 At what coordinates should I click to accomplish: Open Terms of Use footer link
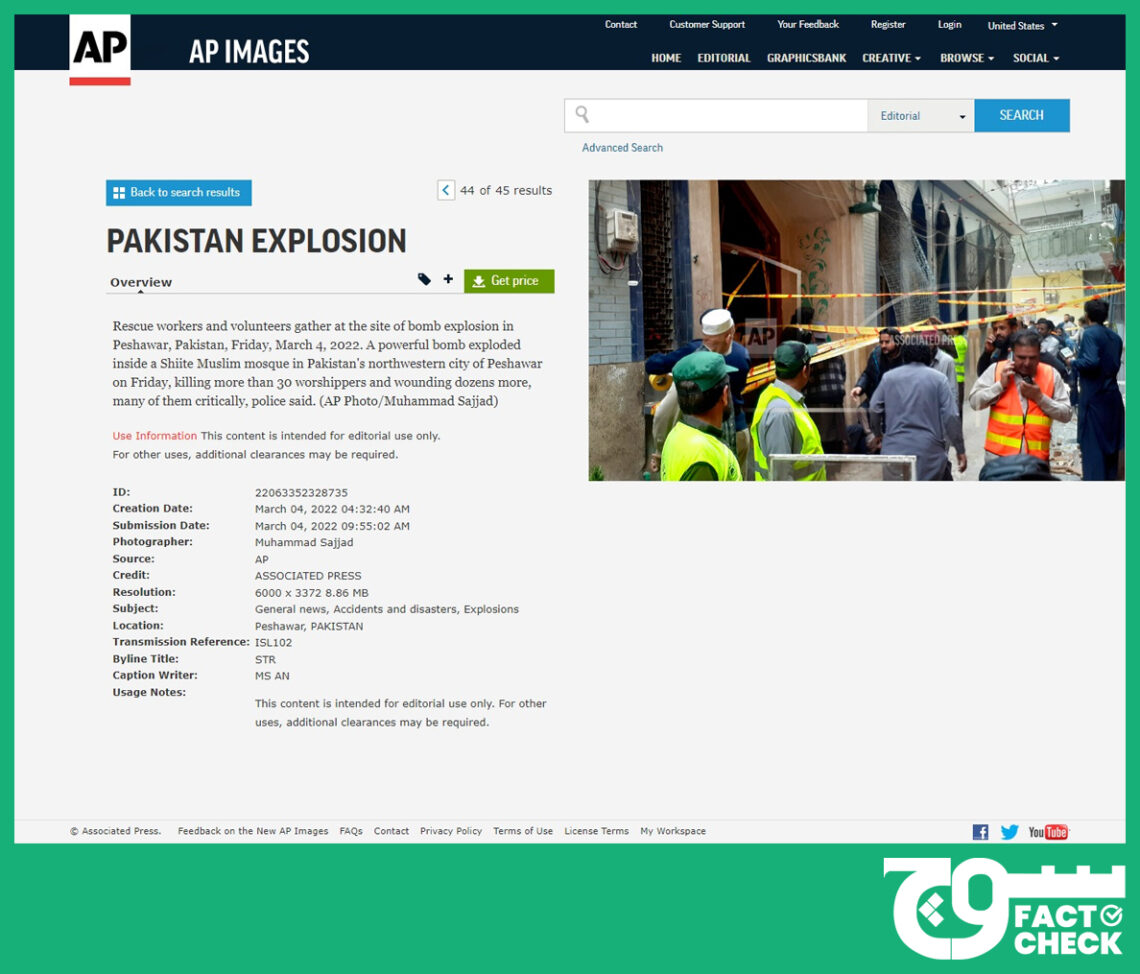[x=523, y=831]
